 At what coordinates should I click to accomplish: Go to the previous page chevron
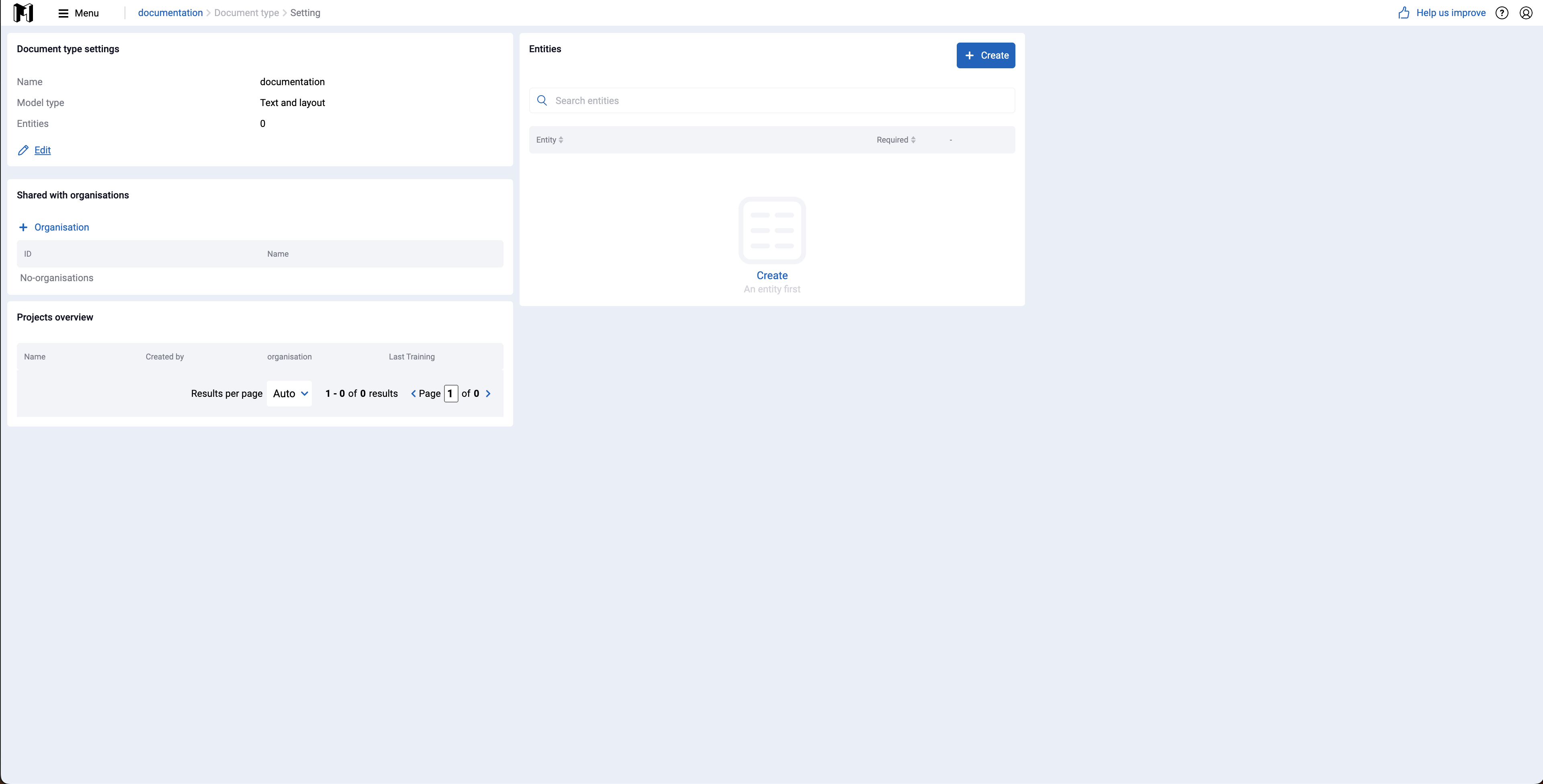(413, 394)
